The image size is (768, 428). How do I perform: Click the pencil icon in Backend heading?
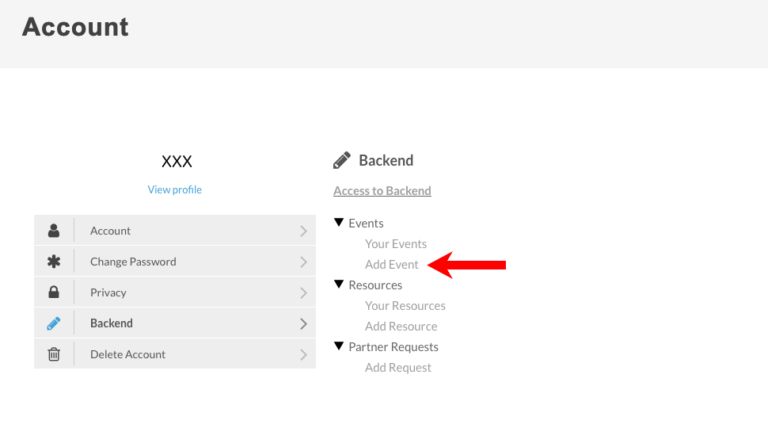(x=342, y=160)
